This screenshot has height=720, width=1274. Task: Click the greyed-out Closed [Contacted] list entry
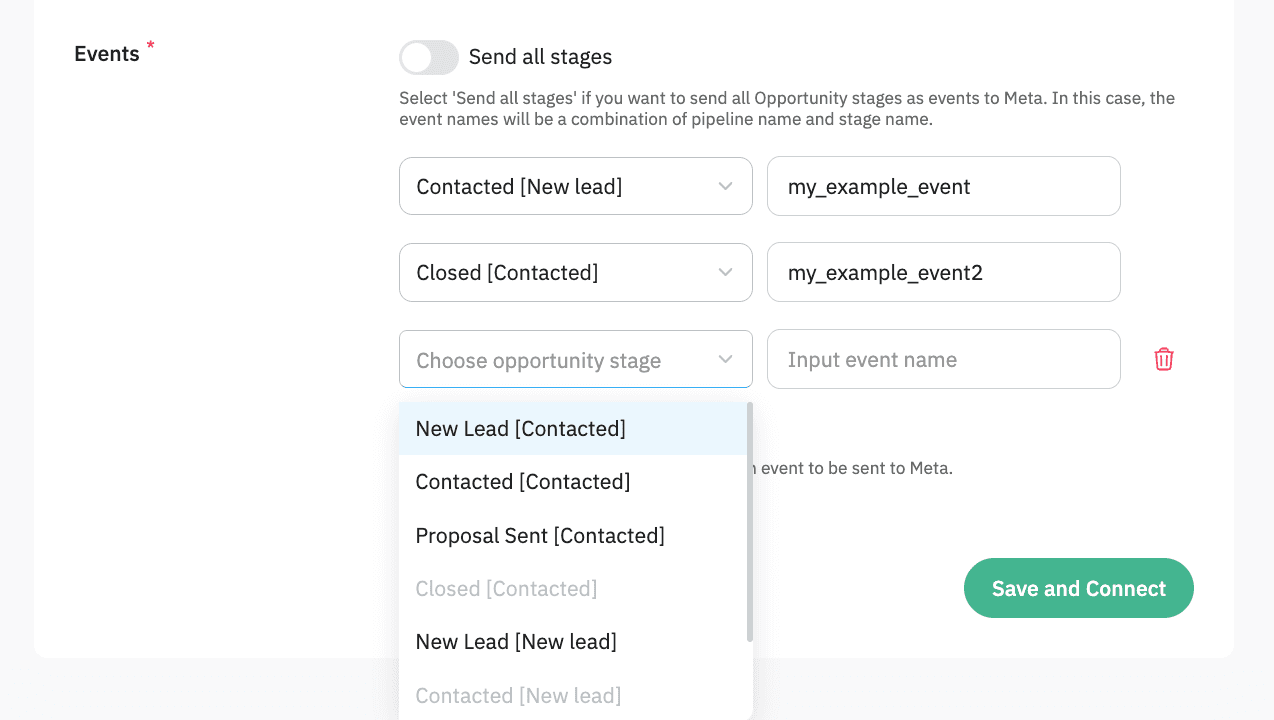point(506,588)
